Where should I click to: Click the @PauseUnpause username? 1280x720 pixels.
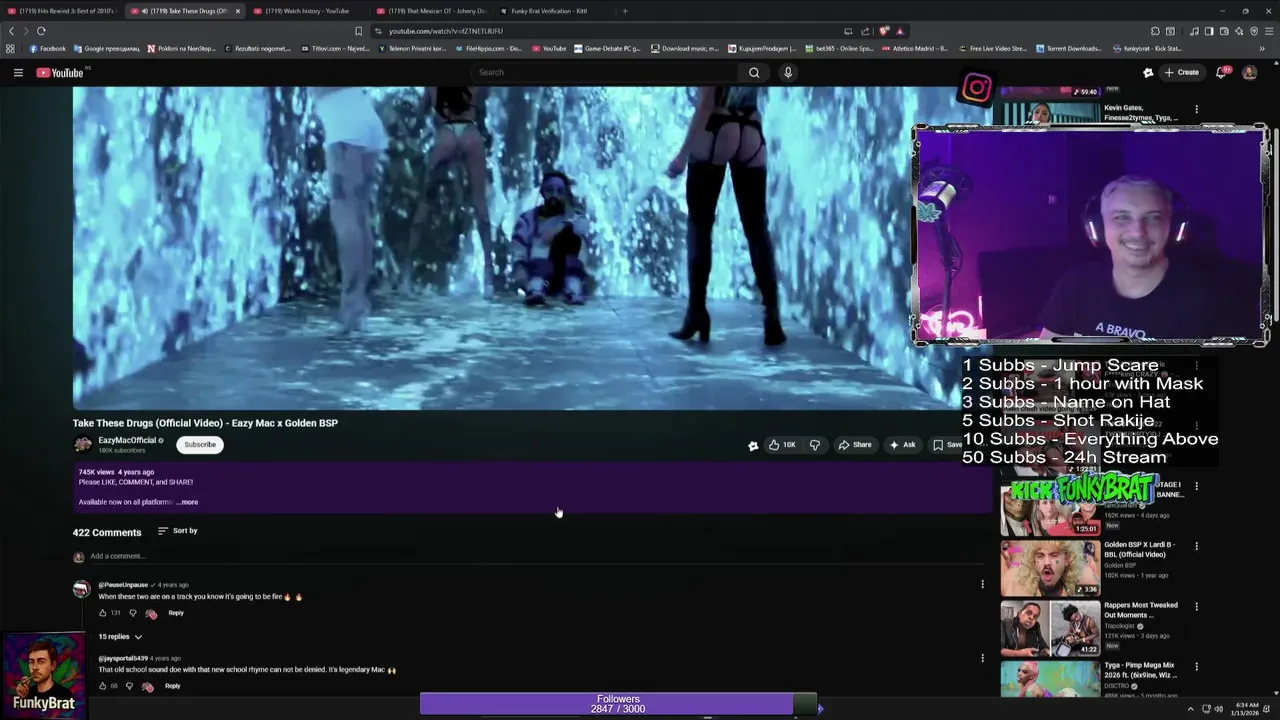tap(123, 584)
